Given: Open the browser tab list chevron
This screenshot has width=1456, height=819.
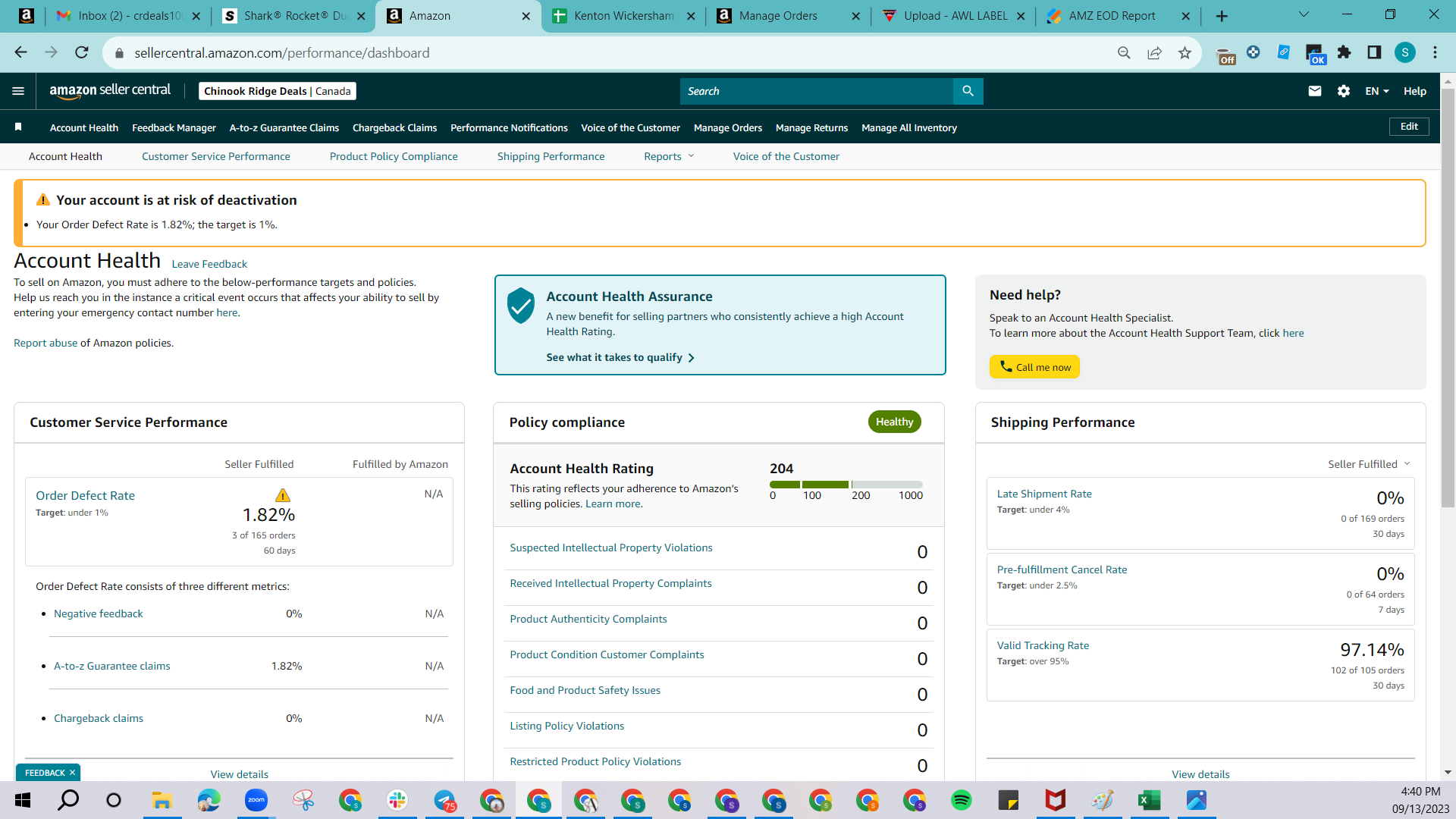Looking at the screenshot, I should 1304,16.
